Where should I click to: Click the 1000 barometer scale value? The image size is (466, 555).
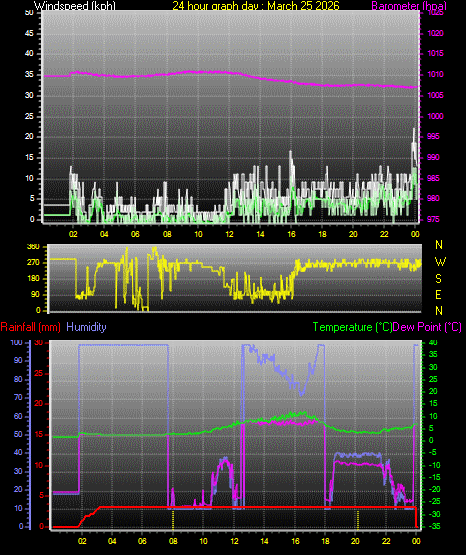pyautogui.click(x=436, y=116)
